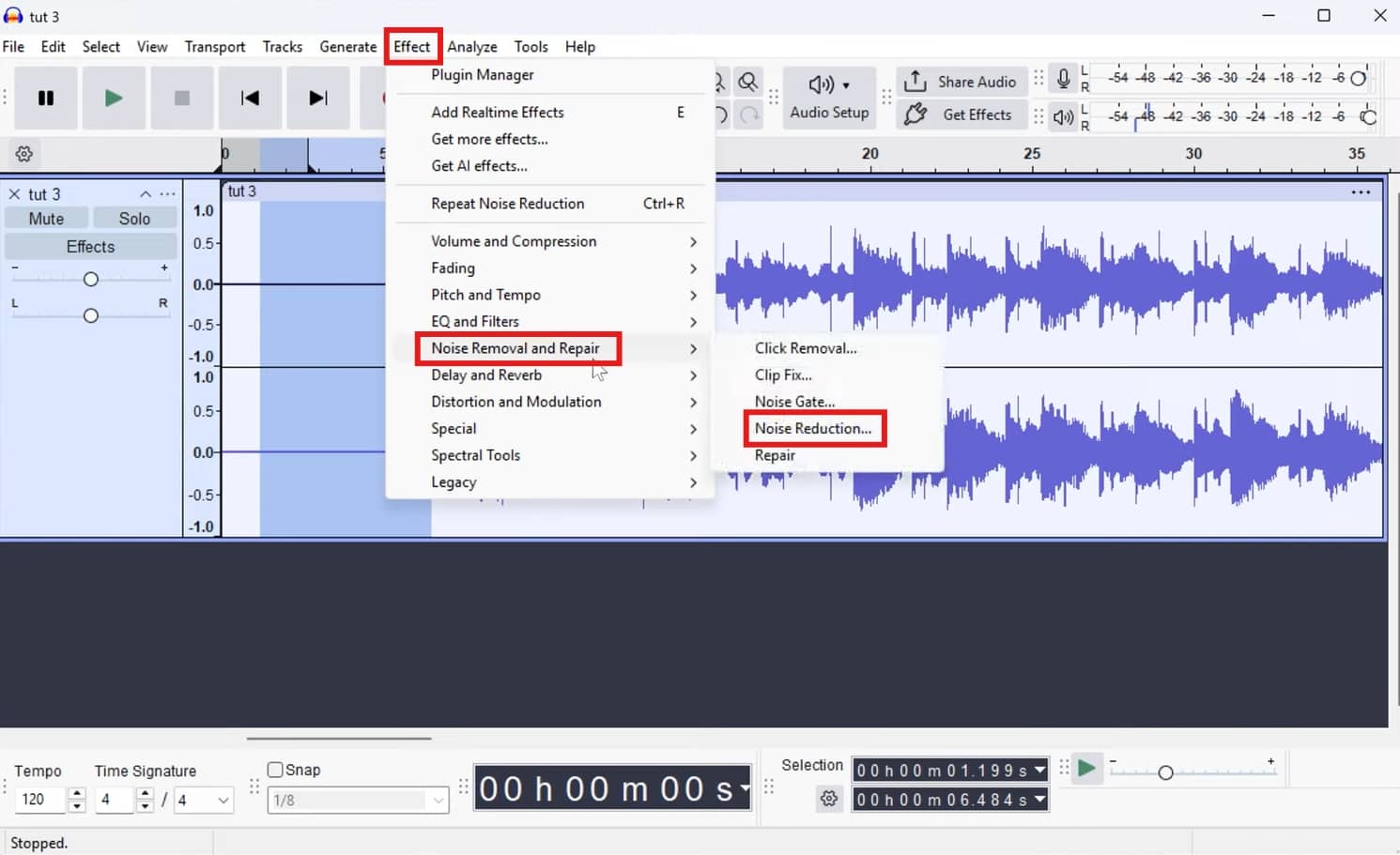Skip to end of track
Viewport: 1400px width, 855px height.
point(318,98)
